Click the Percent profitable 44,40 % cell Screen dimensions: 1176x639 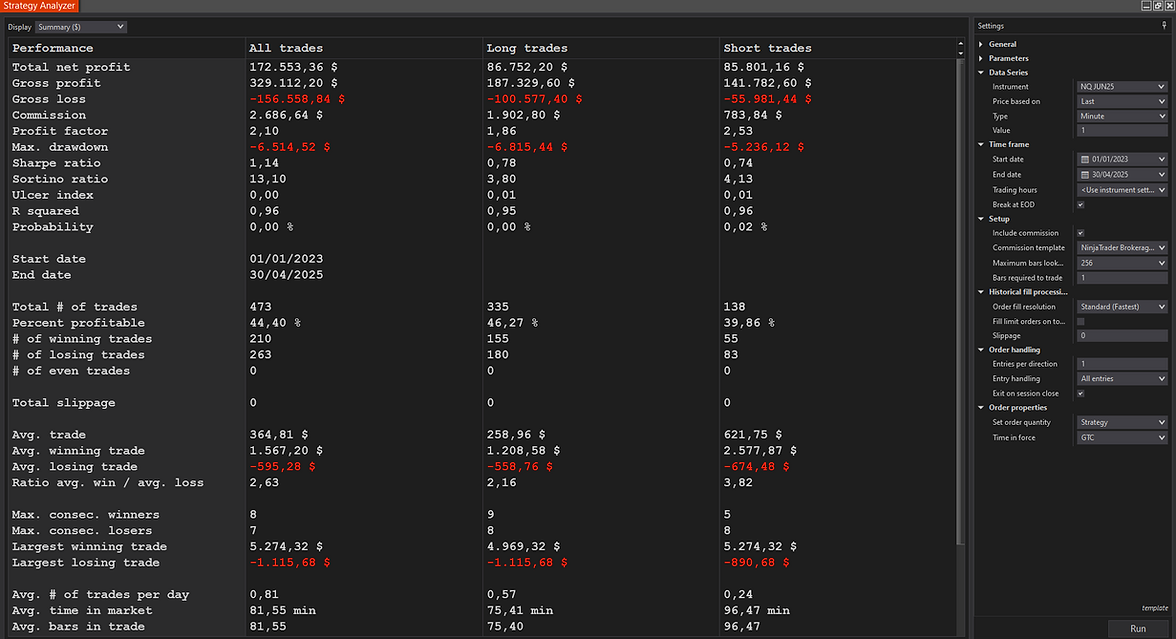click(x=274, y=323)
